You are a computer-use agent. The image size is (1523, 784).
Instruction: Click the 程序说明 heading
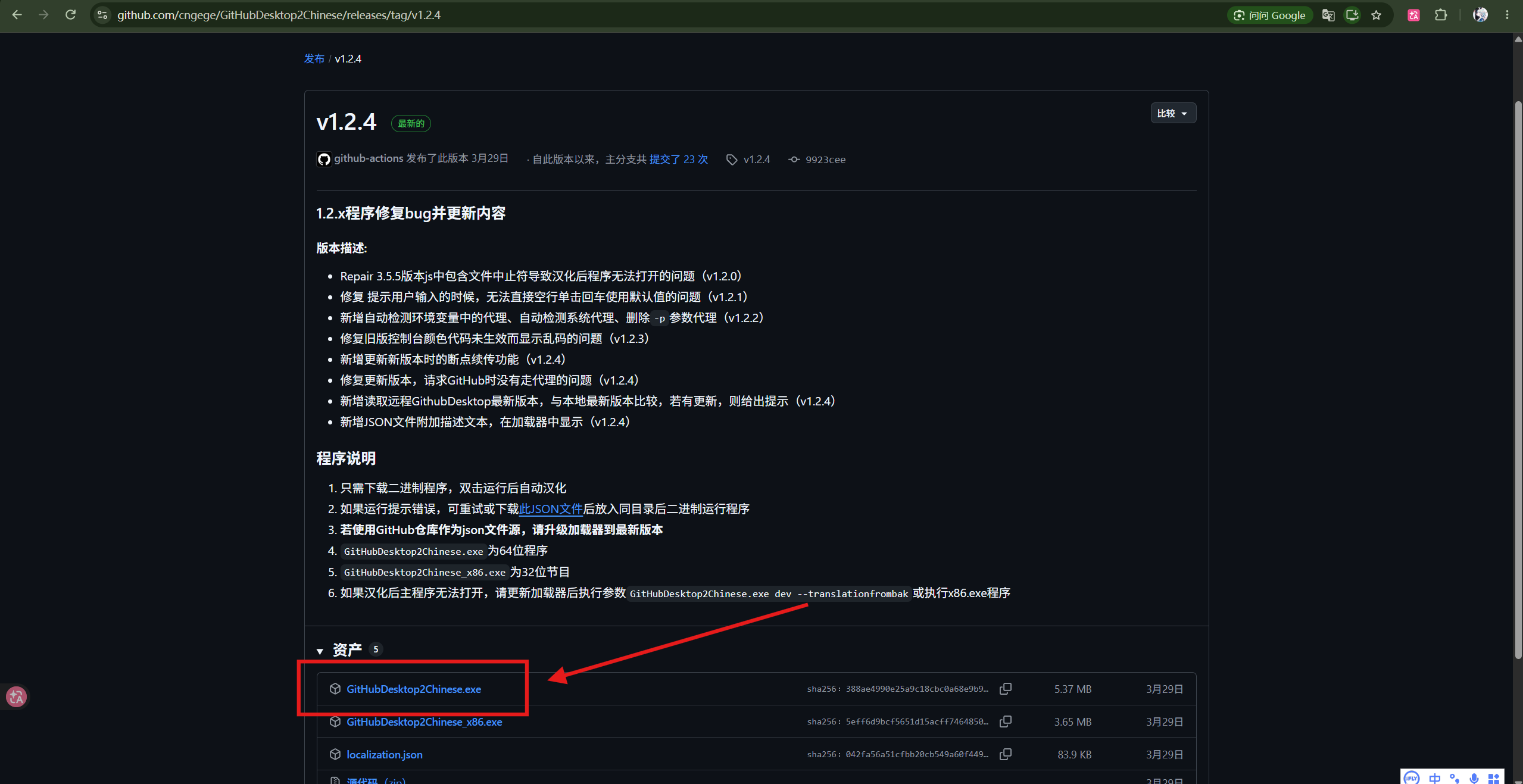tap(346, 458)
